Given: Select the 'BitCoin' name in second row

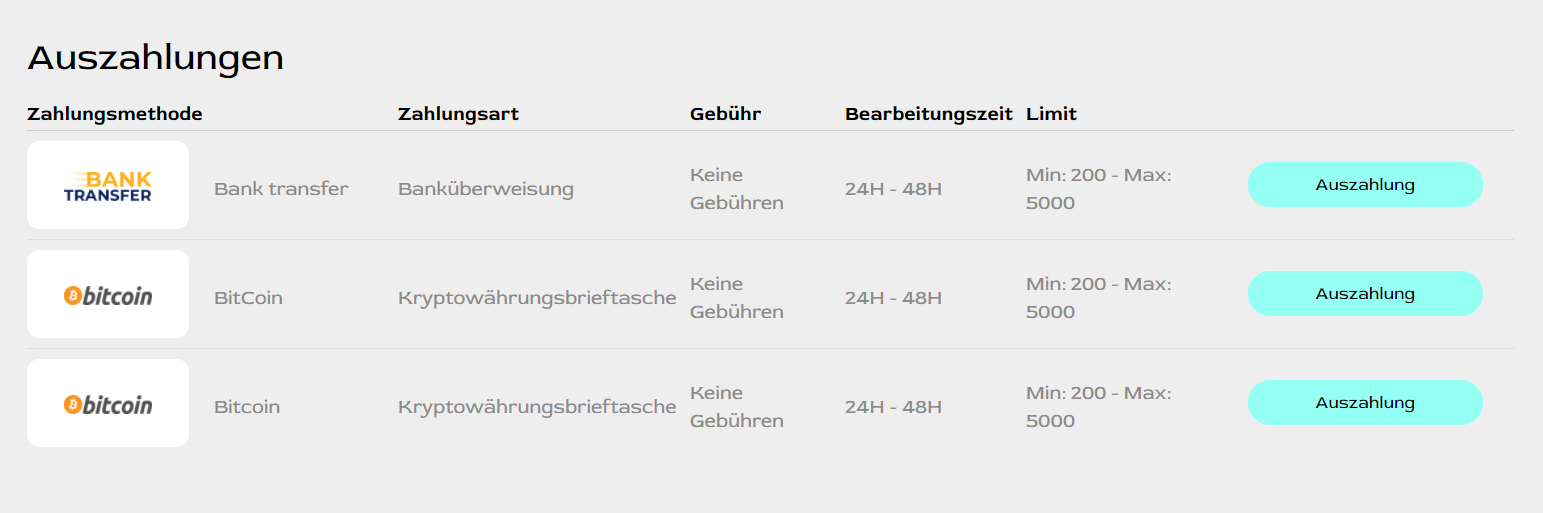Looking at the screenshot, I should pos(248,298).
